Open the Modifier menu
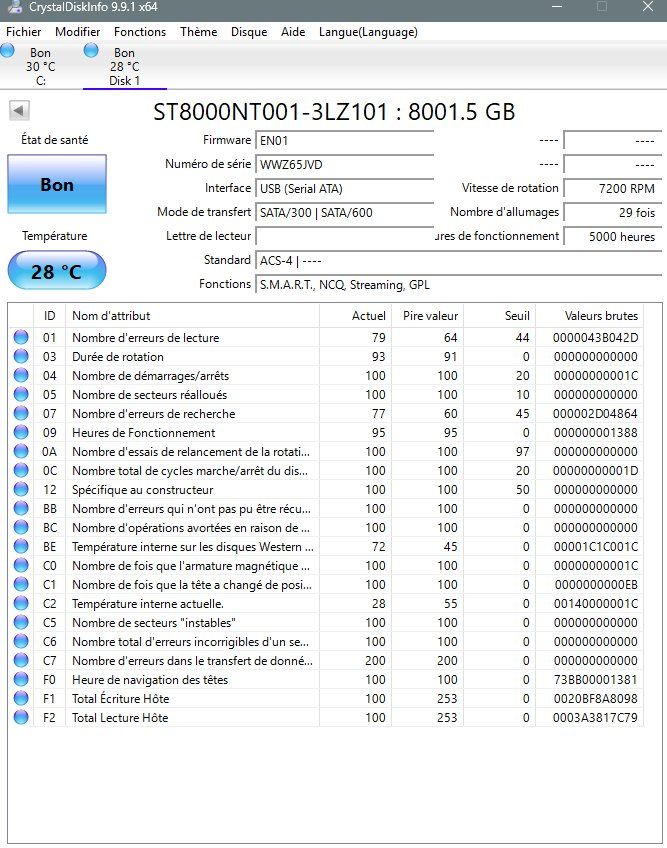The image size is (667, 848). pyautogui.click(x=77, y=32)
